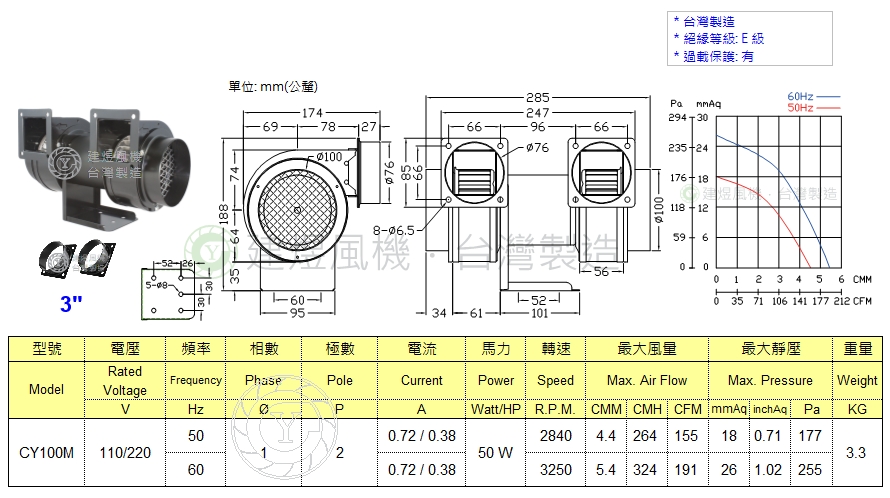
Task: Click the 177 Pa pressure value
Action: 810,436
